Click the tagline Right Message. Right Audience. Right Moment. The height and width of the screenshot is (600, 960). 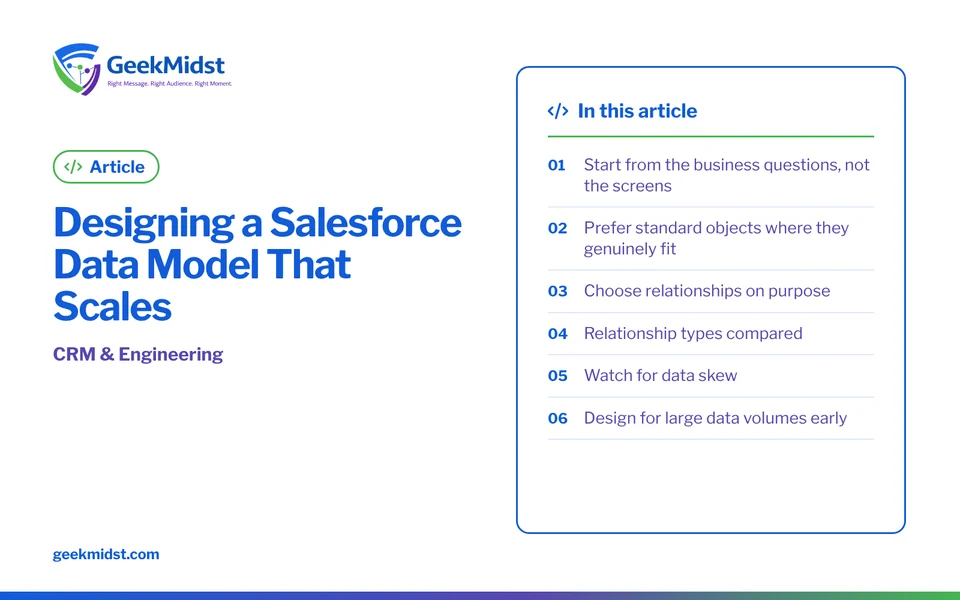(x=170, y=83)
